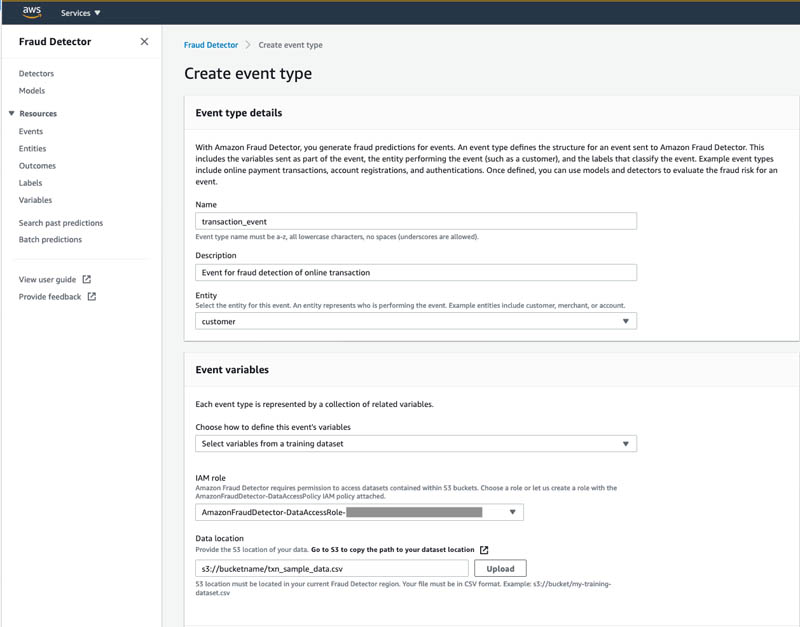Open Detectors in the sidebar
The image size is (800, 627).
point(36,73)
